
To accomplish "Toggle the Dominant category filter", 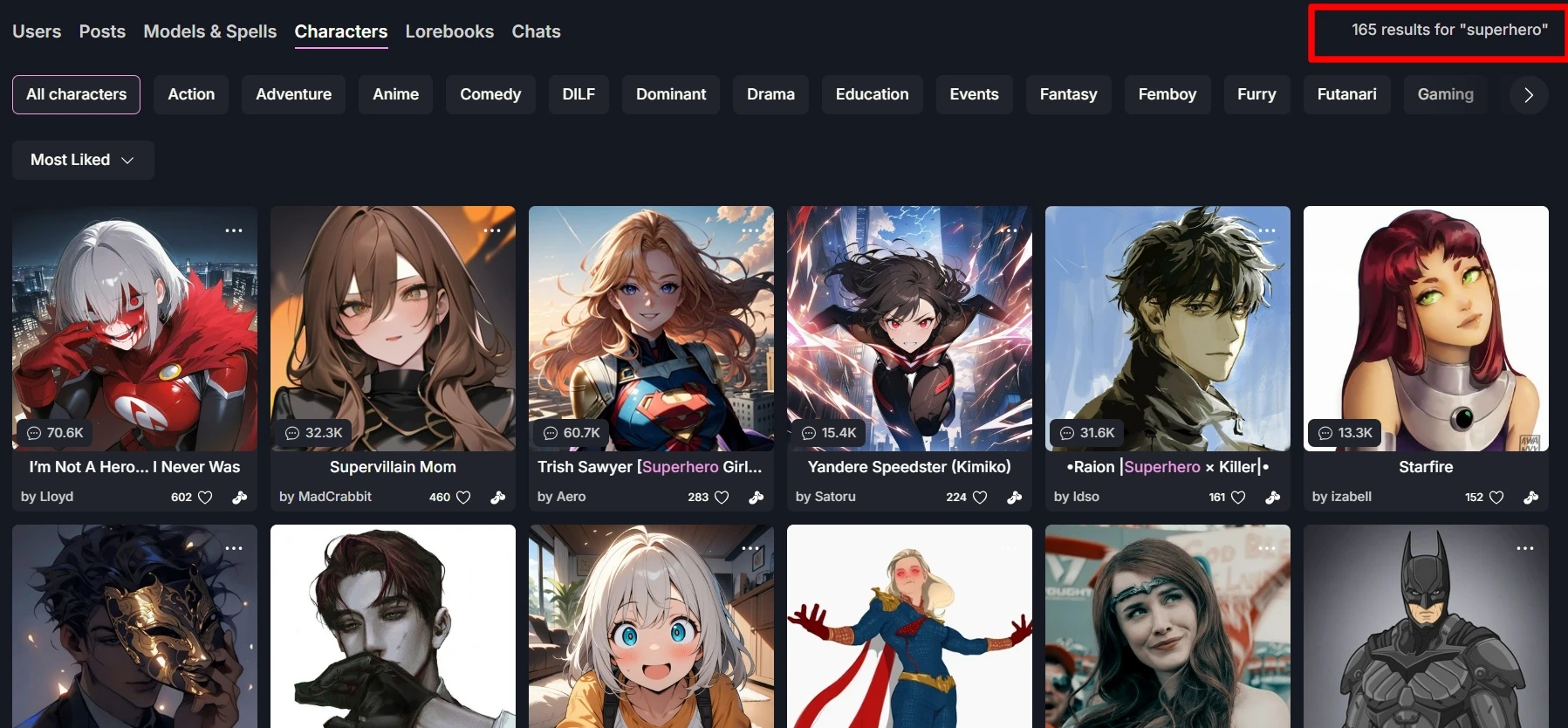I will pyautogui.click(x=671, y=94).
